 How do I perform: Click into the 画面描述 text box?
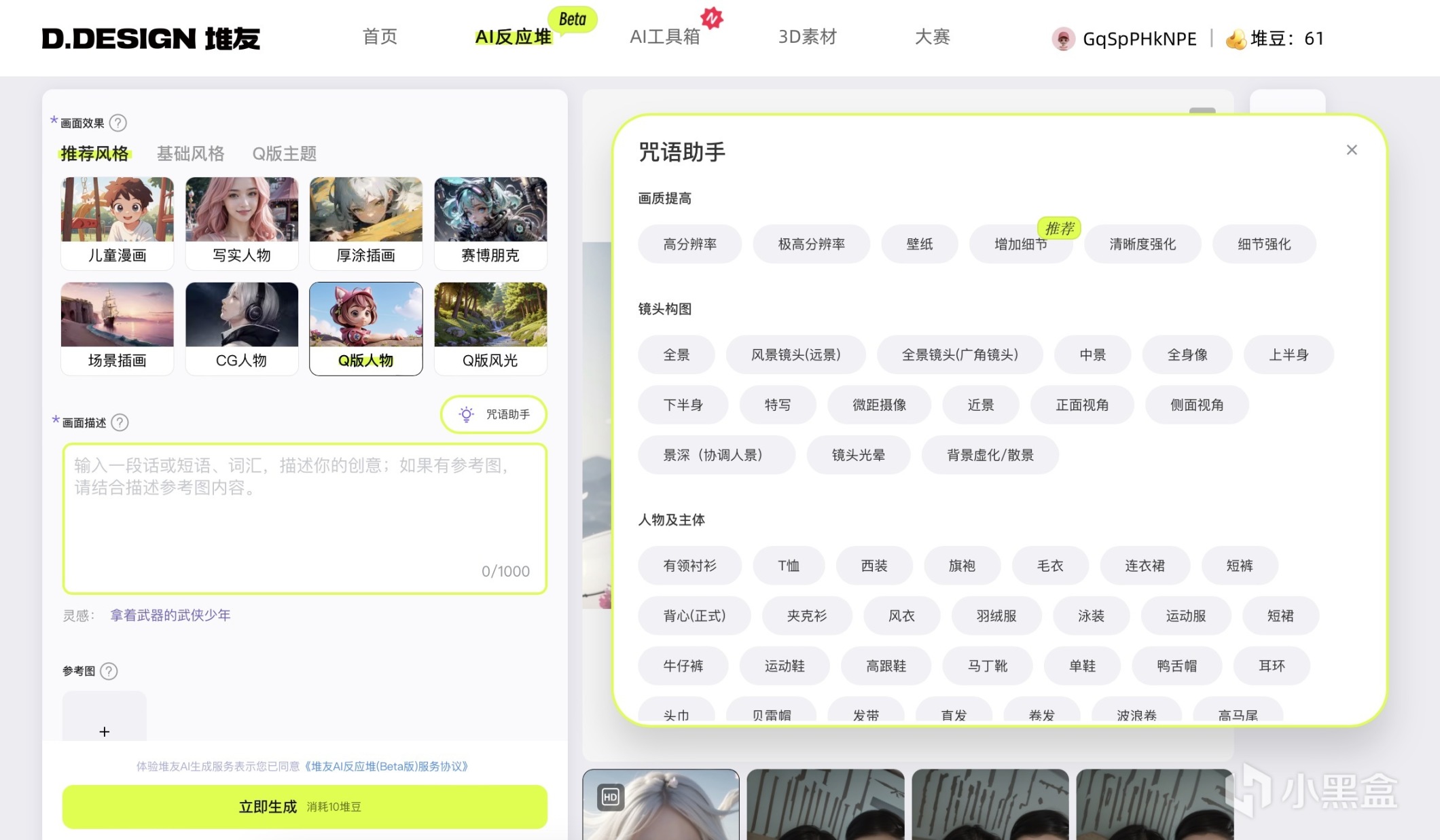(304, 519)
